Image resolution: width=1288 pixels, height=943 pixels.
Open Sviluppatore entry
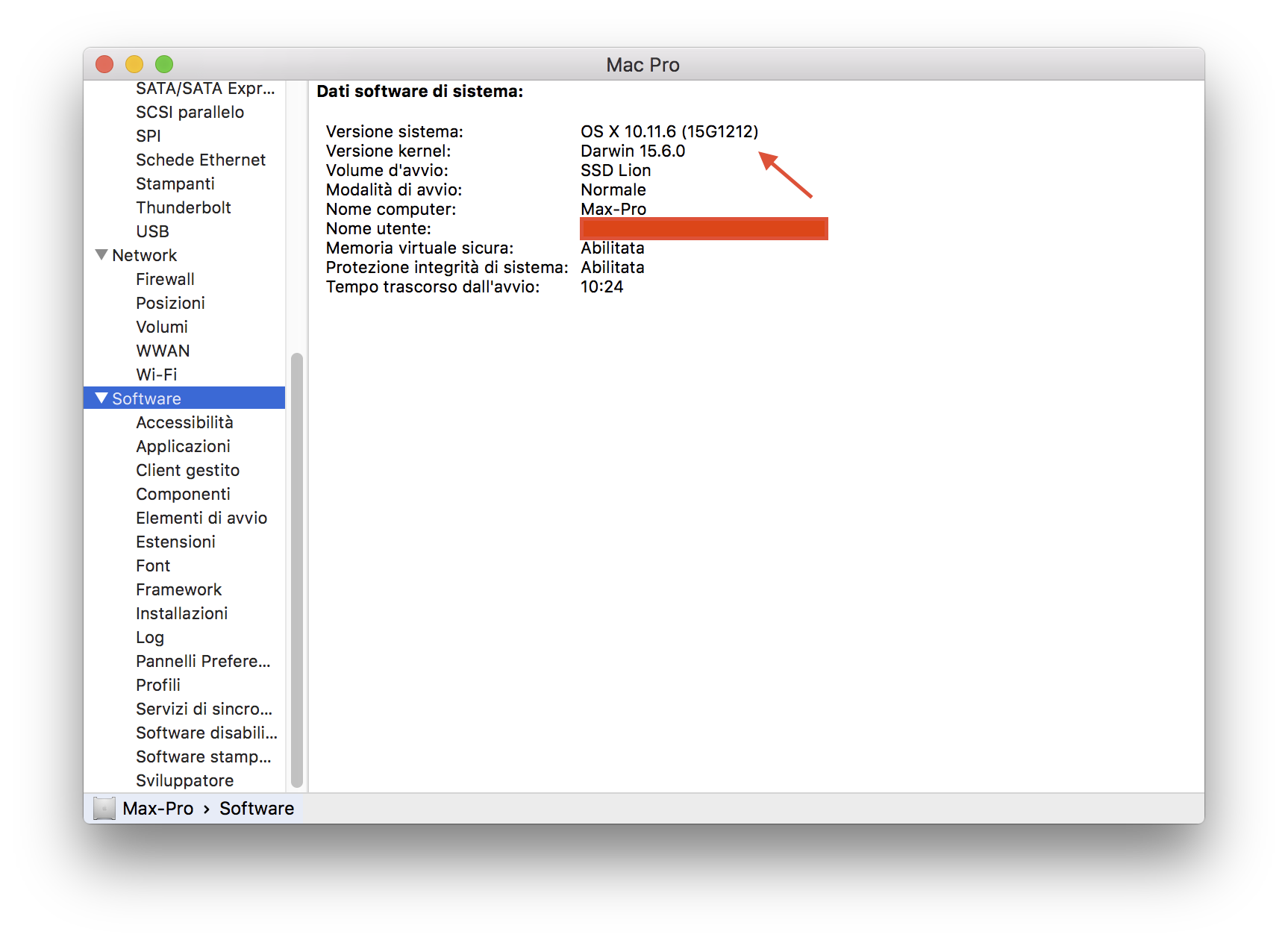[x=184, y=780]
